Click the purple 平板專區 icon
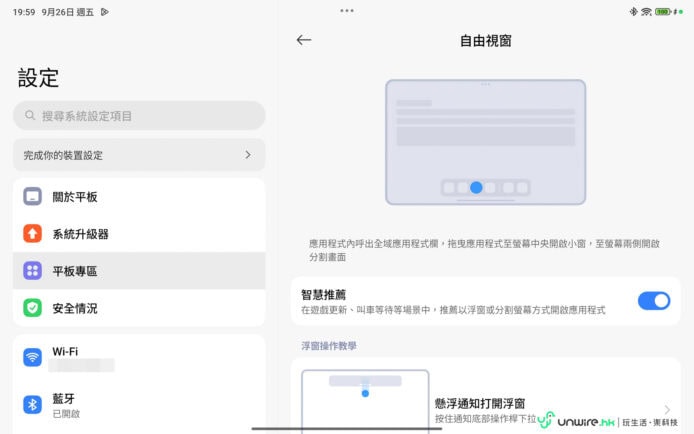 click(x=33, y=271)
